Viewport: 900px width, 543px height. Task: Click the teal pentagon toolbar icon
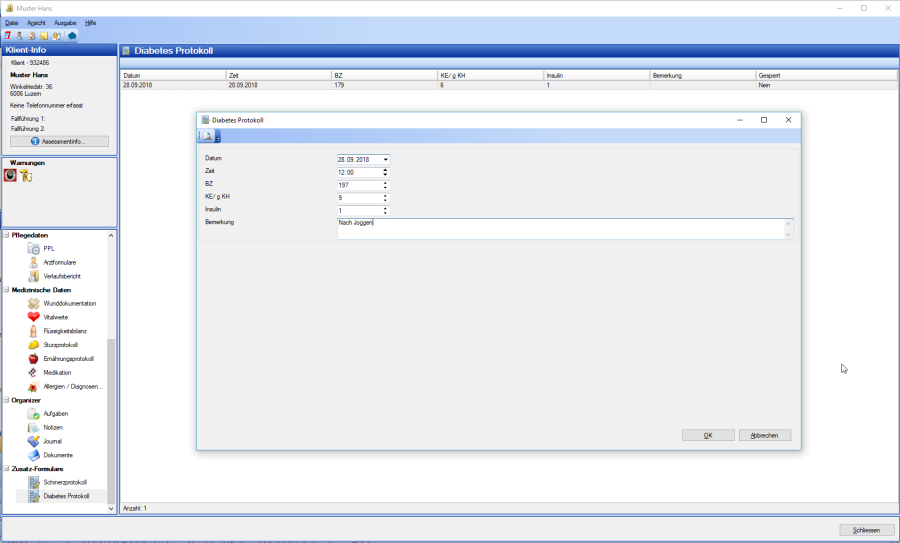[x=72, y=36]
